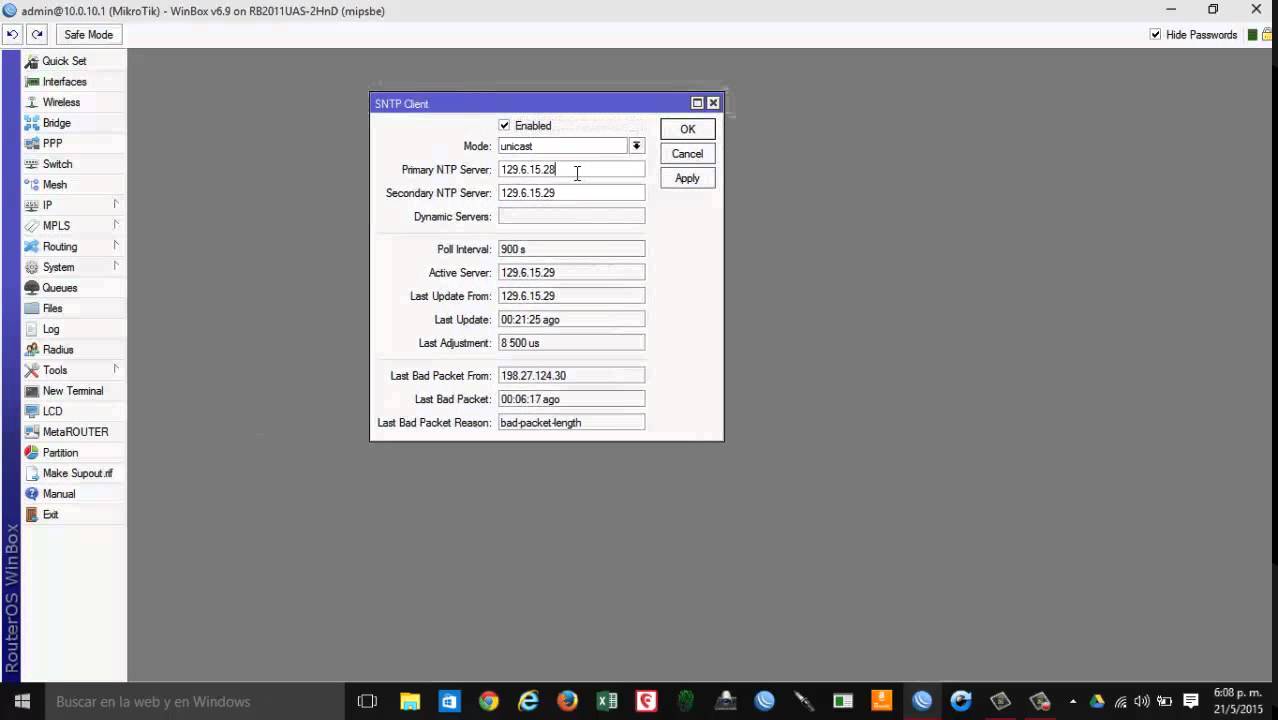Open Interfaces menu item
Screen dimensions: 1278x720
pyautogui.click(x=74, y=82)
